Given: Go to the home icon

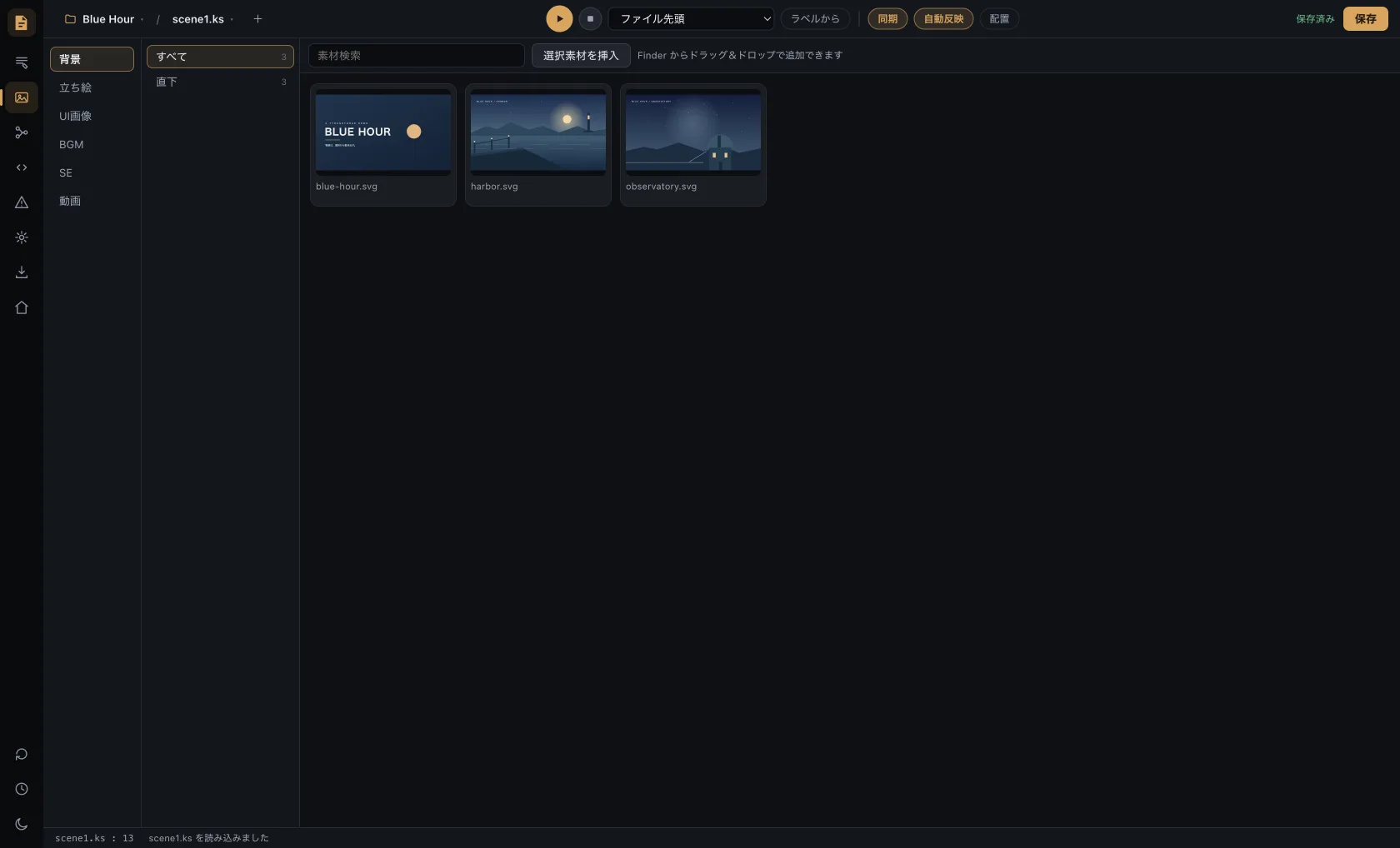Looking at the screenshot, I should (x=22, y=307).
